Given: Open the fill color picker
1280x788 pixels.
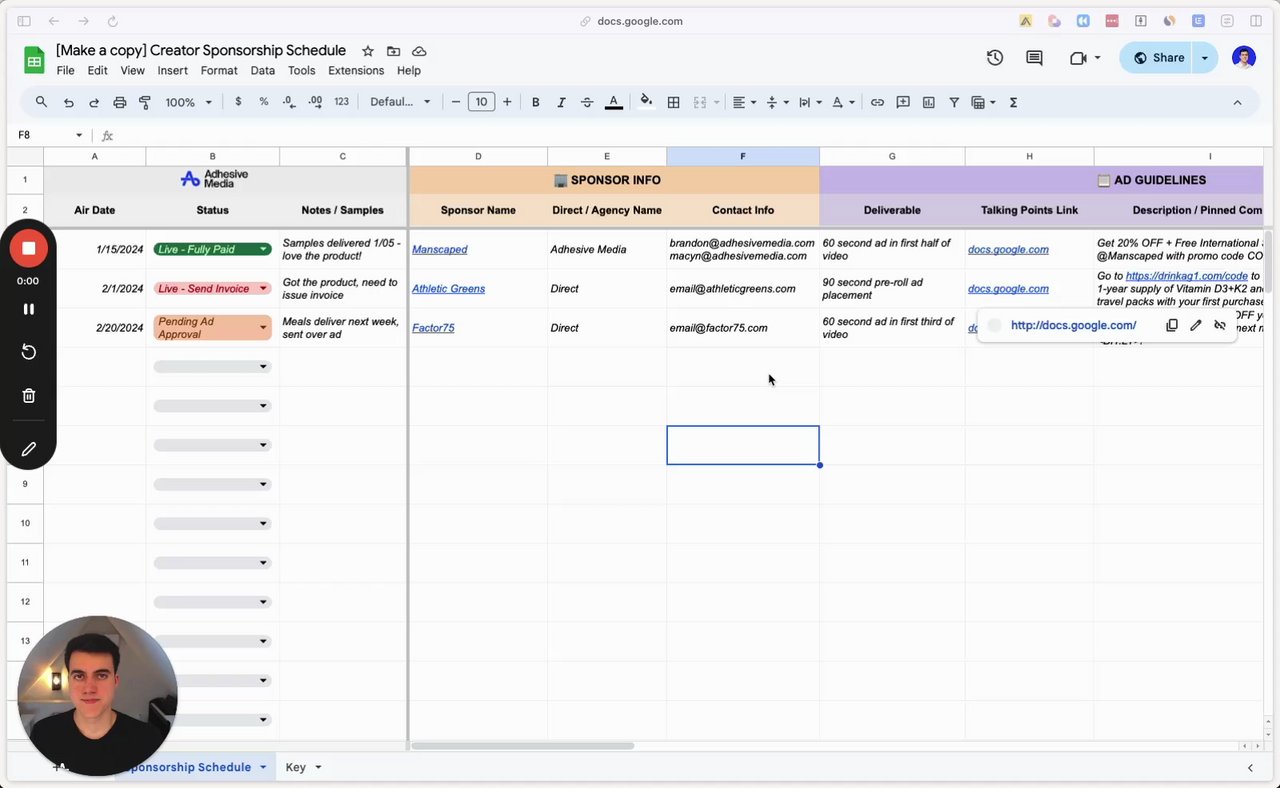Looking at the screenshot, I should click(646, 101).
